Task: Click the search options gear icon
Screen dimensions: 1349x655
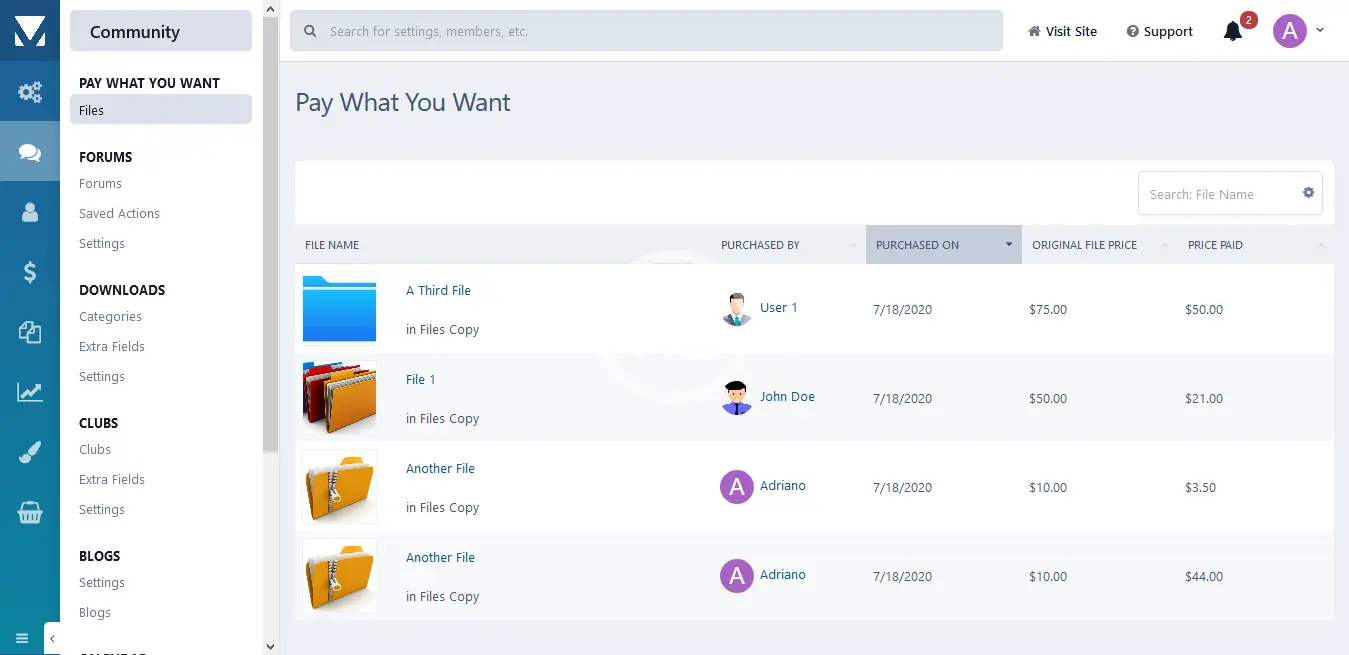Action: [x=1308, y=193]
